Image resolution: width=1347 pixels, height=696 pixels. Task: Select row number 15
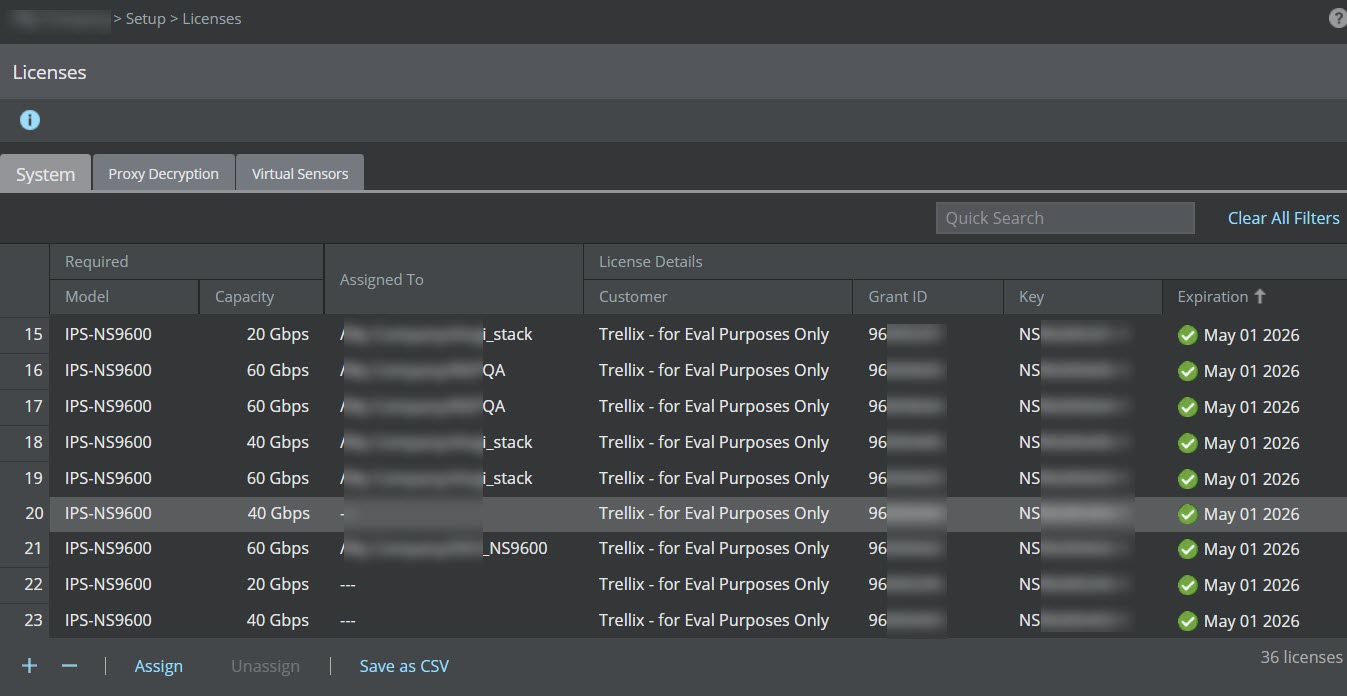pos(33,334)
